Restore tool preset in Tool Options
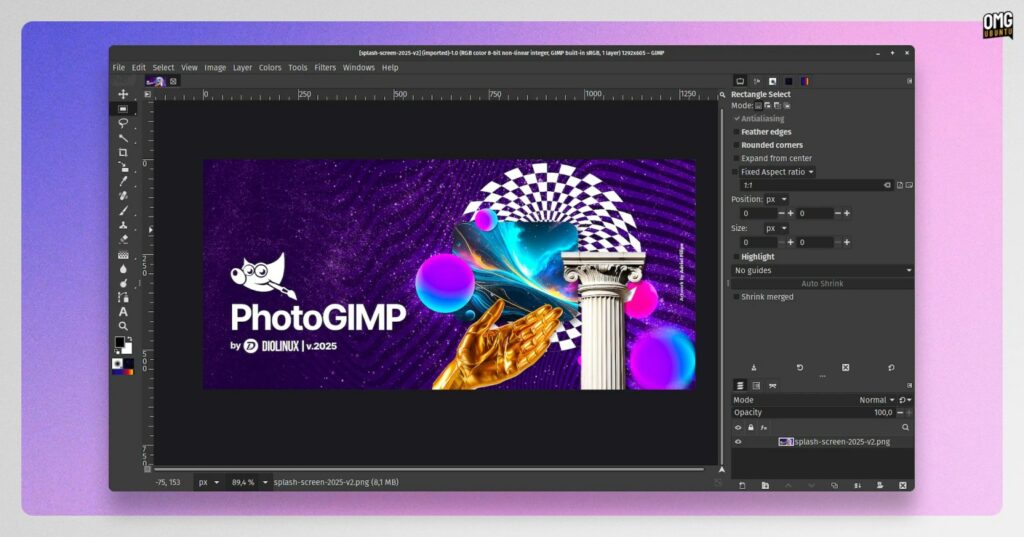Screen dimensions: 1024x537 [799, 368]
